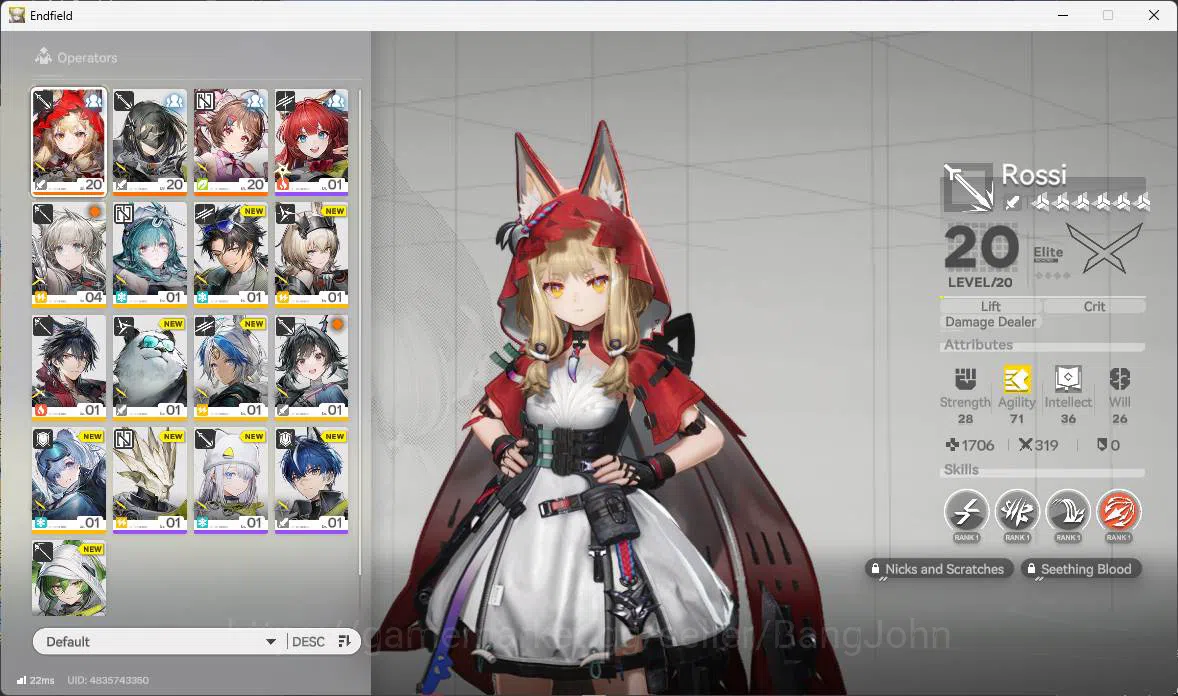Select the dark-blue-haired boy operator card

(x=312, y=480)
